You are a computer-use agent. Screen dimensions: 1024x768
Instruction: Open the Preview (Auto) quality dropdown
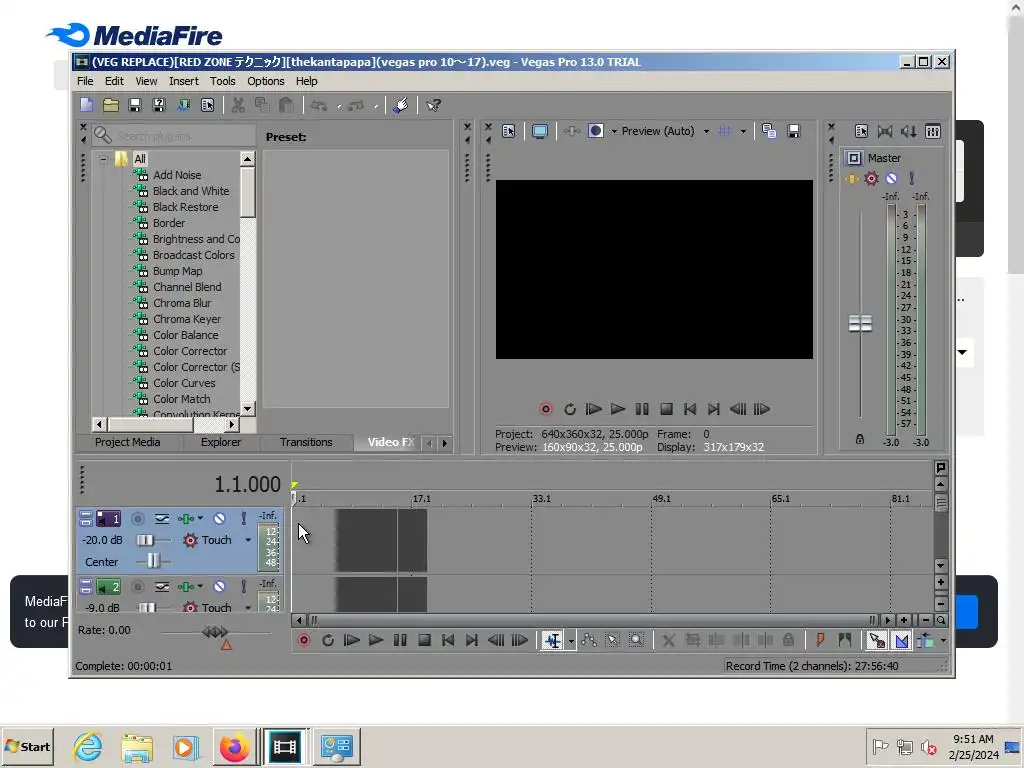coord(706,132)
